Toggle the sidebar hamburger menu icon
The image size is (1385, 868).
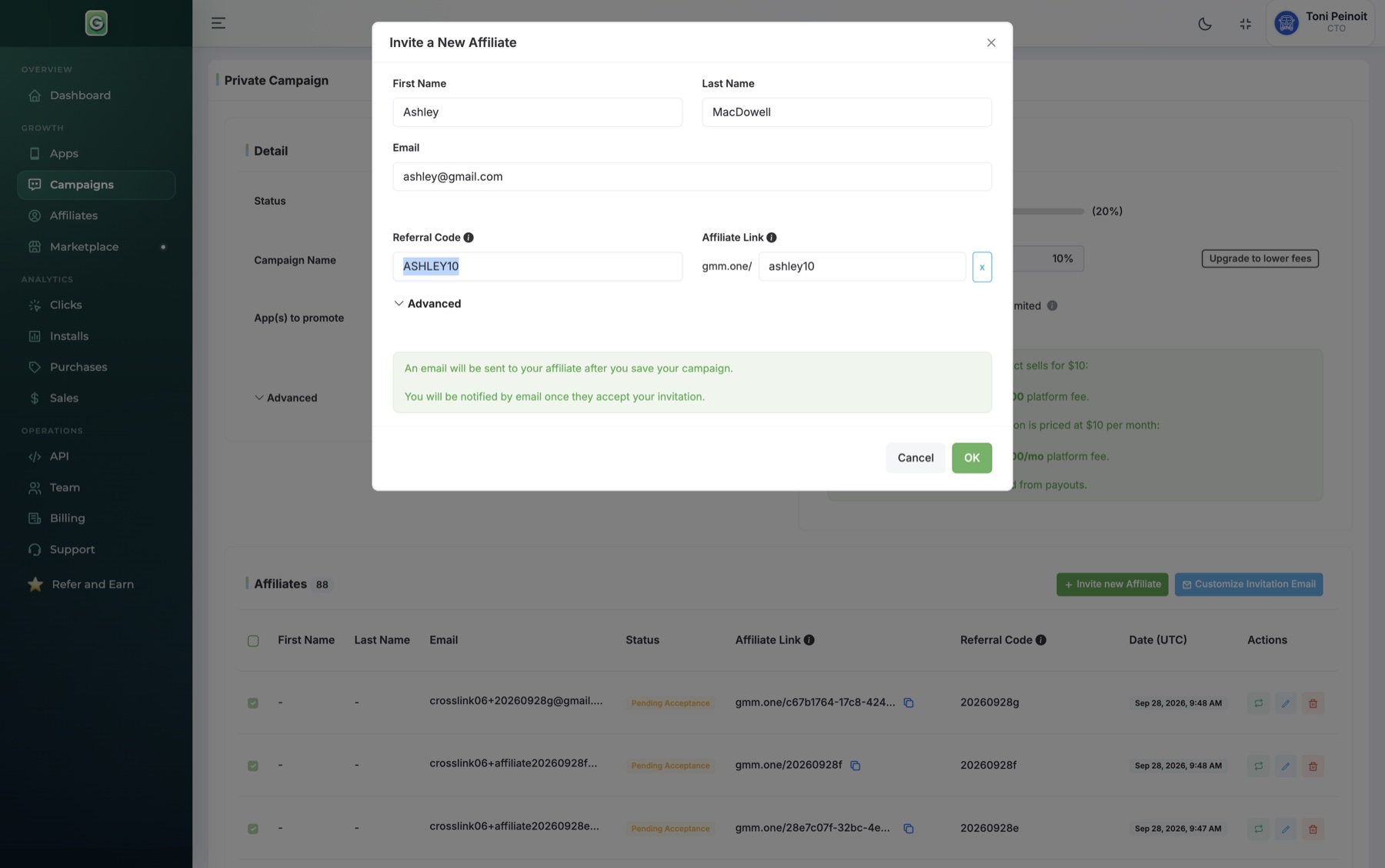[x=219, y=23]
